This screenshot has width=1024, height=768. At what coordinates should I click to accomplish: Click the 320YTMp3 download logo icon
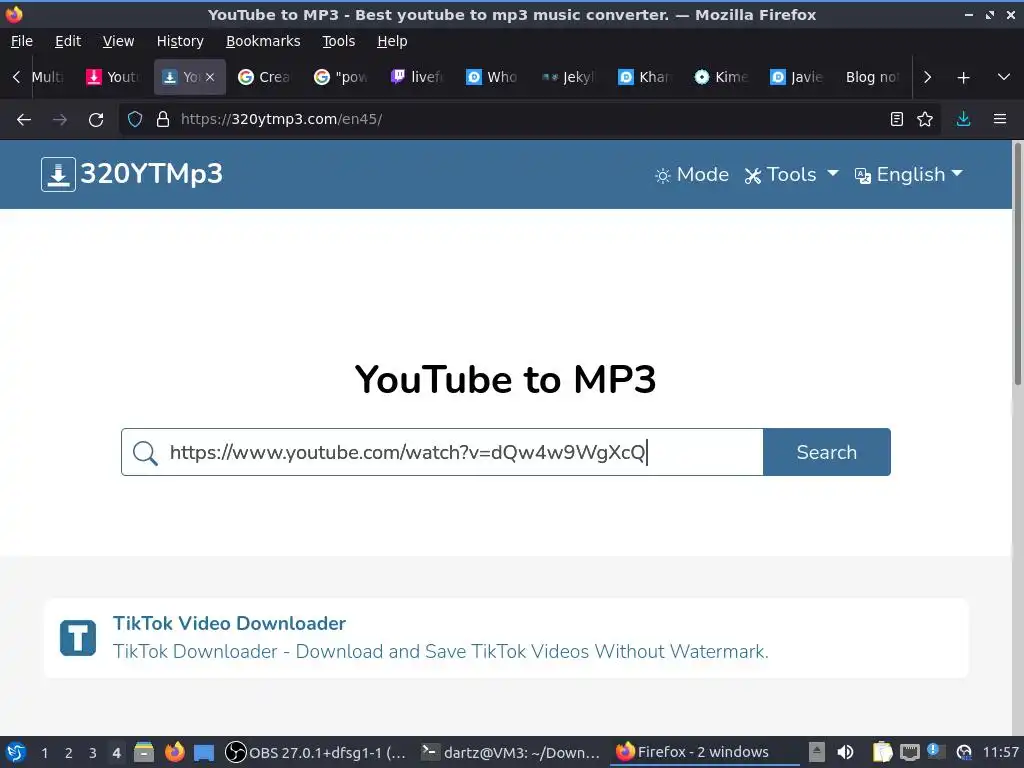pos(58,174)
